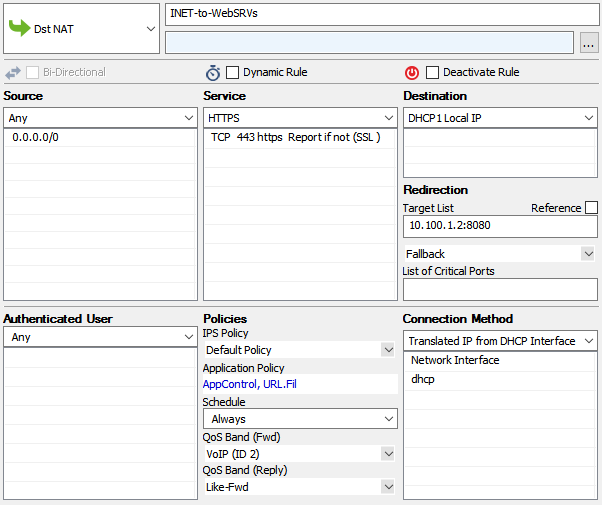
Task: Open the Dst NAT action dropdown
Action: (x=150, y=29)
